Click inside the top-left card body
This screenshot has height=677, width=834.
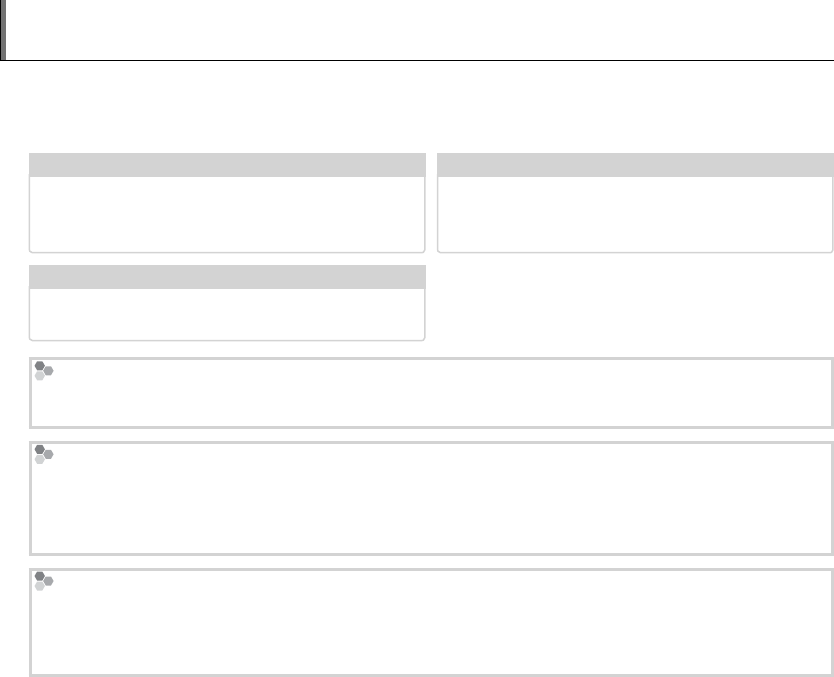tap(228, 214)
